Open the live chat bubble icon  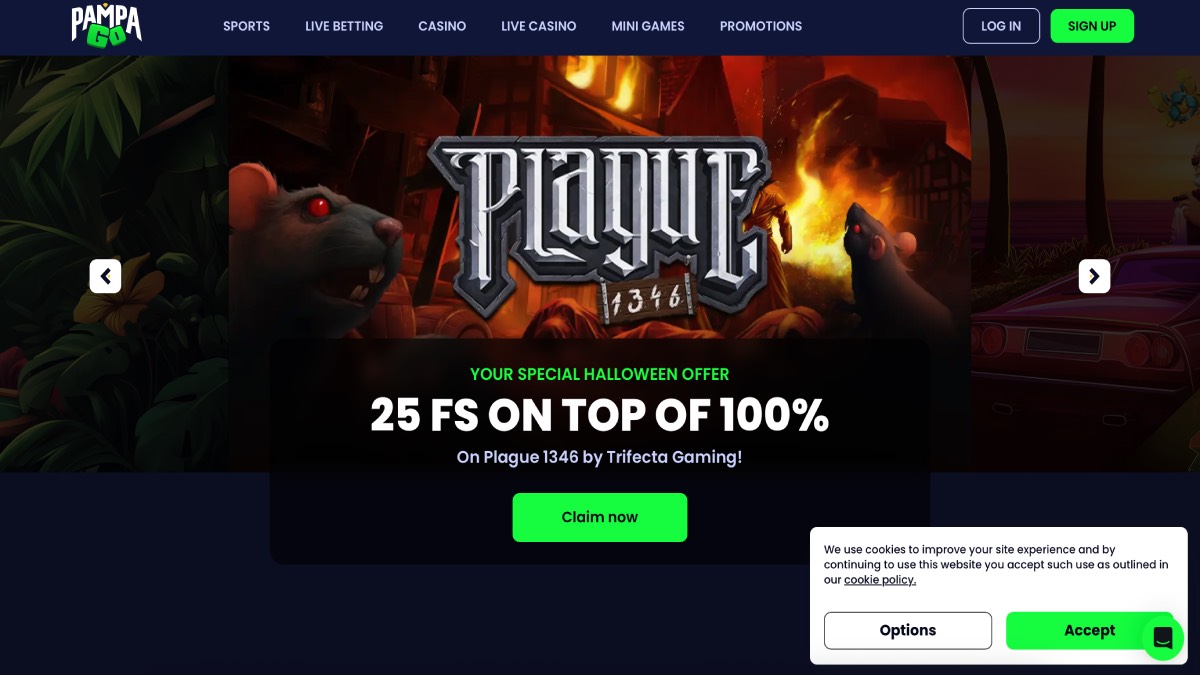(1162, 638)
